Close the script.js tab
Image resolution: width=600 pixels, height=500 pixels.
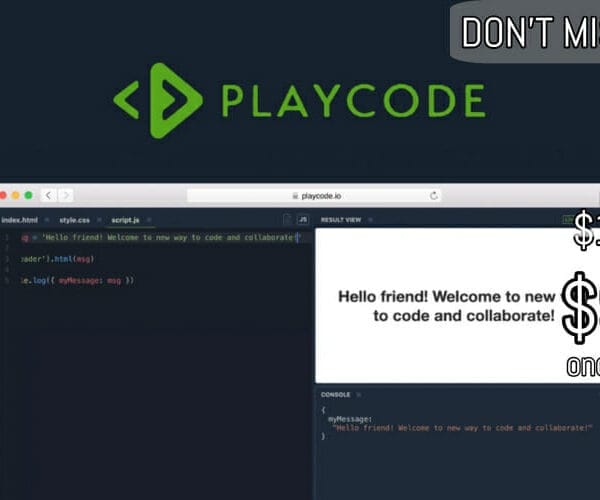[x=149, y=220]
